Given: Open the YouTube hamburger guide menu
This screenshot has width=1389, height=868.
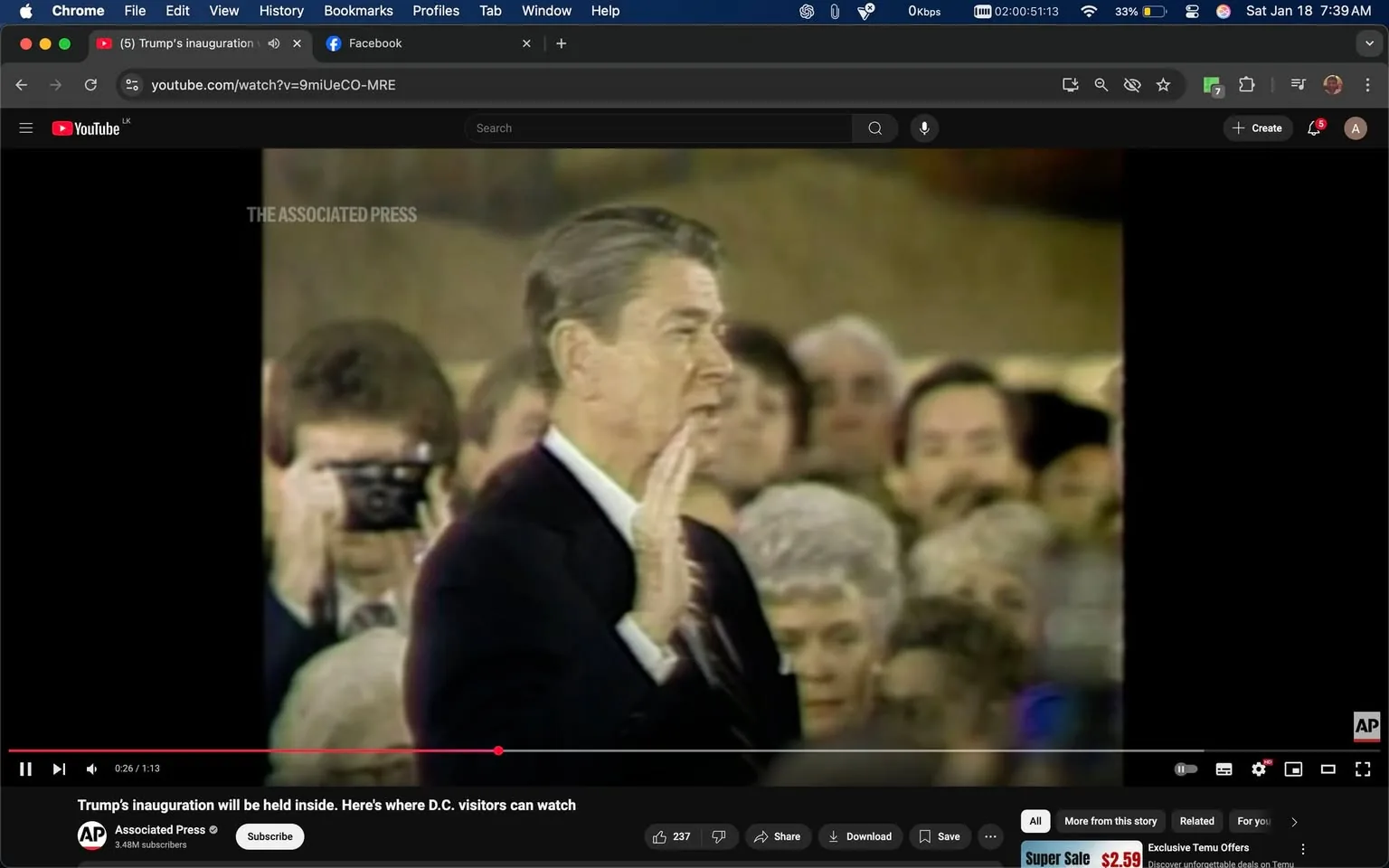Looking at the screenshot, I should pos(26,128).
